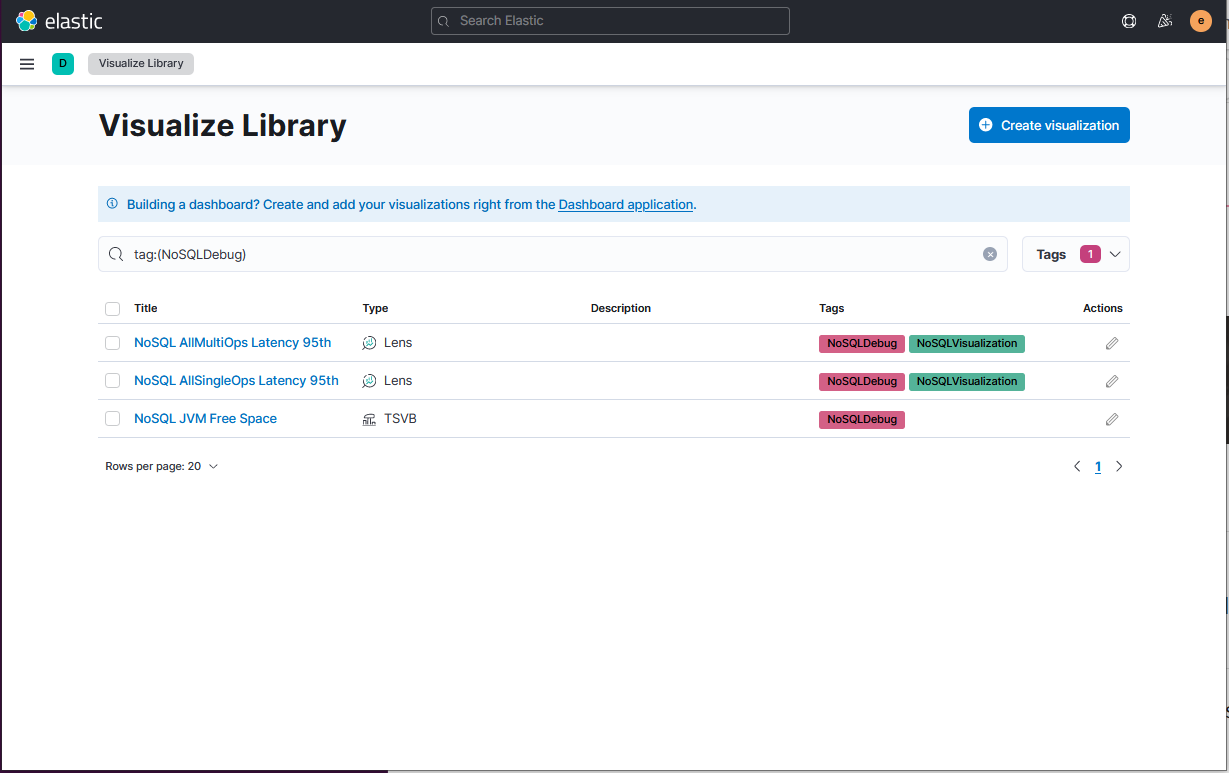Click the TSVB icon next to NoSQL JVM Free Space

(369, 419)
